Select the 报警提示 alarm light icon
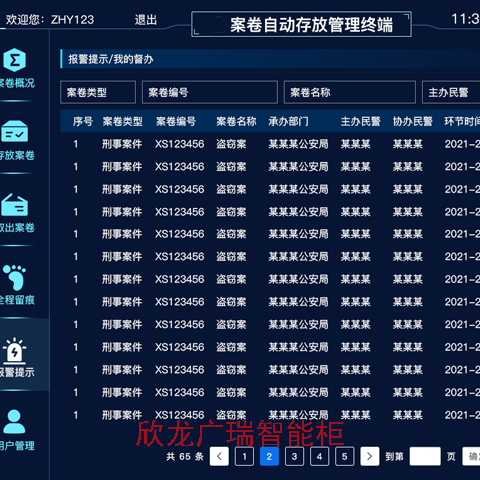Viewport: 480px width, 480px height. (x=14, y=350)
